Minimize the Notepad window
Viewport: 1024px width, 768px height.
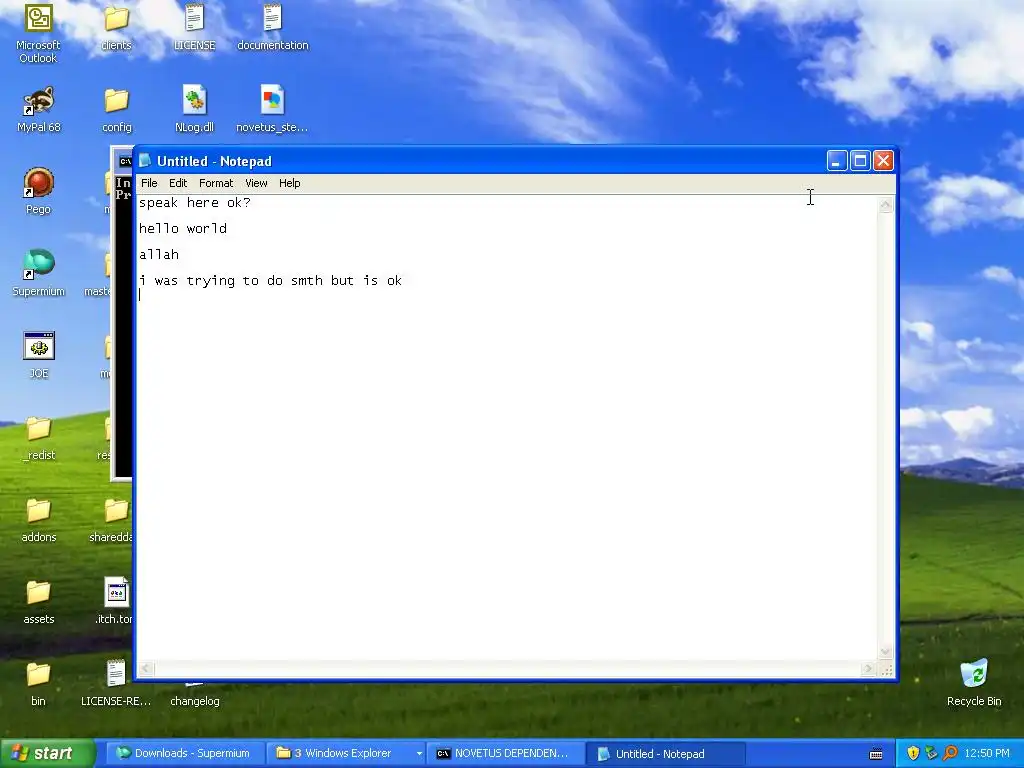(837, 161)
